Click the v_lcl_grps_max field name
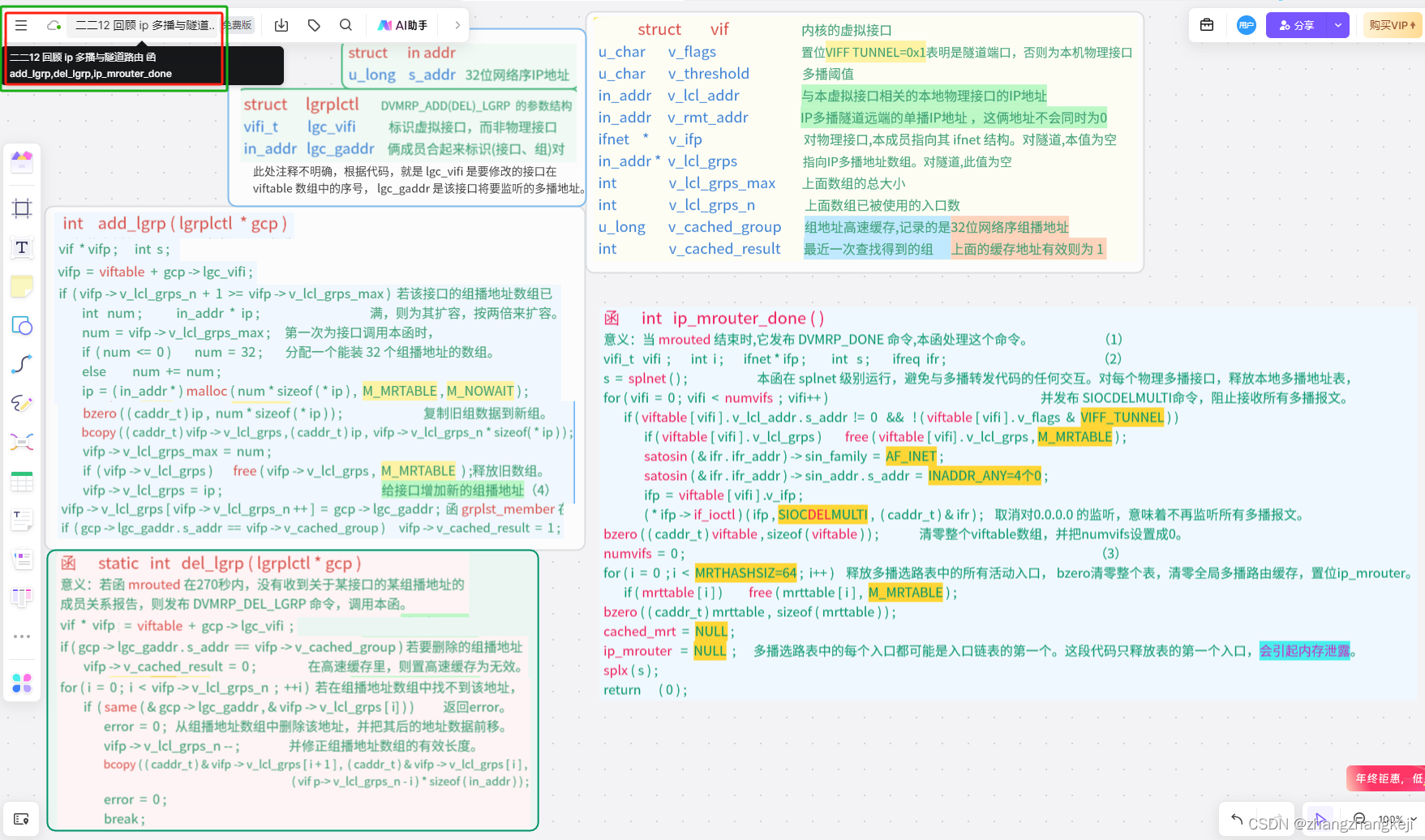Screen dimensions: 1425x840 (722, 183)
